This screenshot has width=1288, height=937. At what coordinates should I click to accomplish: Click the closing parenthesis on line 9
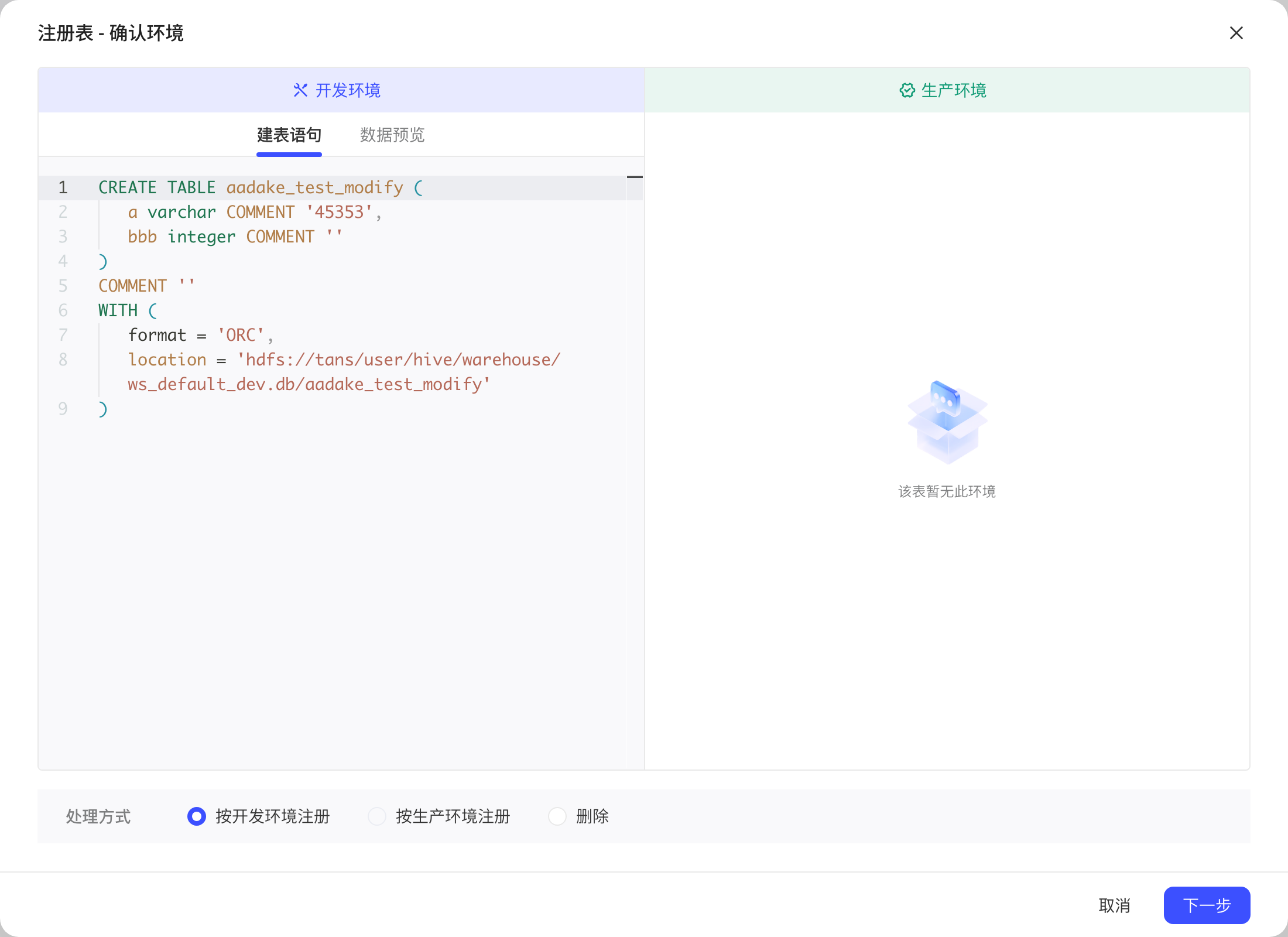click(103, 409)
